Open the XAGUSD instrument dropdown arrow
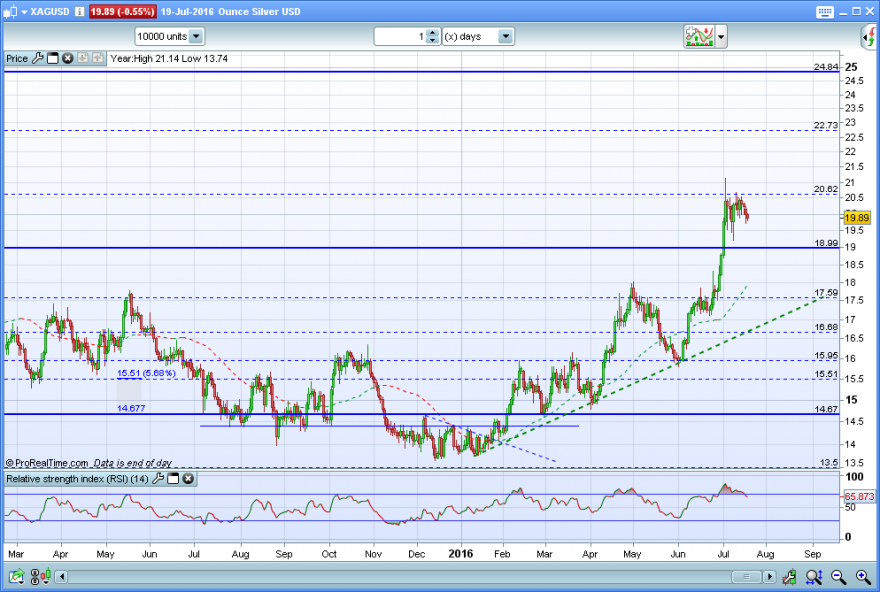This screenshot has width=880, height=592. (x=24, y=12)
